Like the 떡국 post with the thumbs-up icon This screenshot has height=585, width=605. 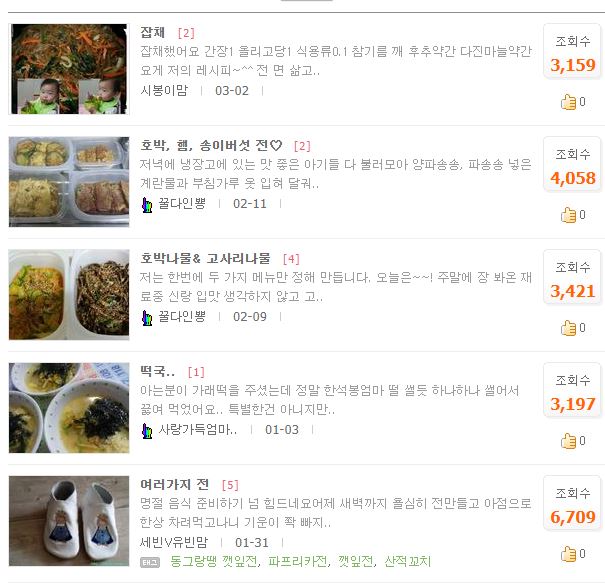coord(568,441)
